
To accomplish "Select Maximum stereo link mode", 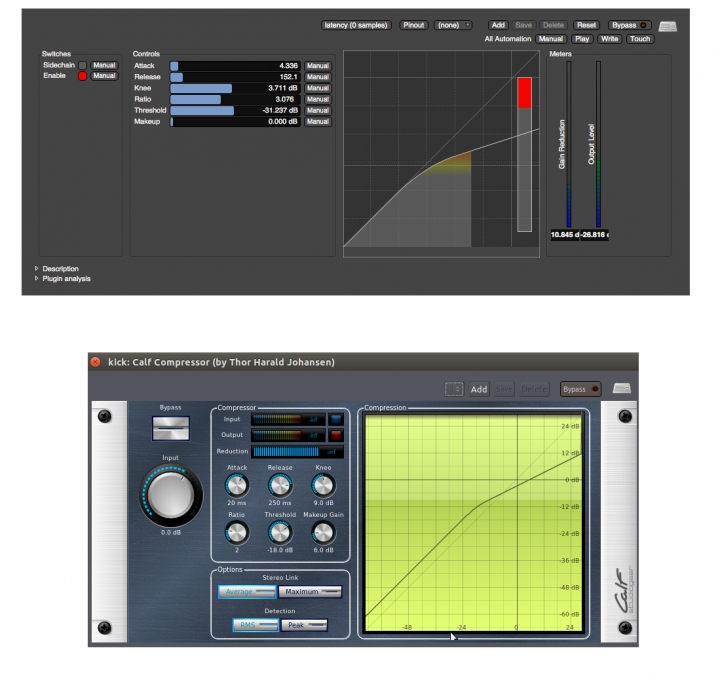I will point(310,592).
